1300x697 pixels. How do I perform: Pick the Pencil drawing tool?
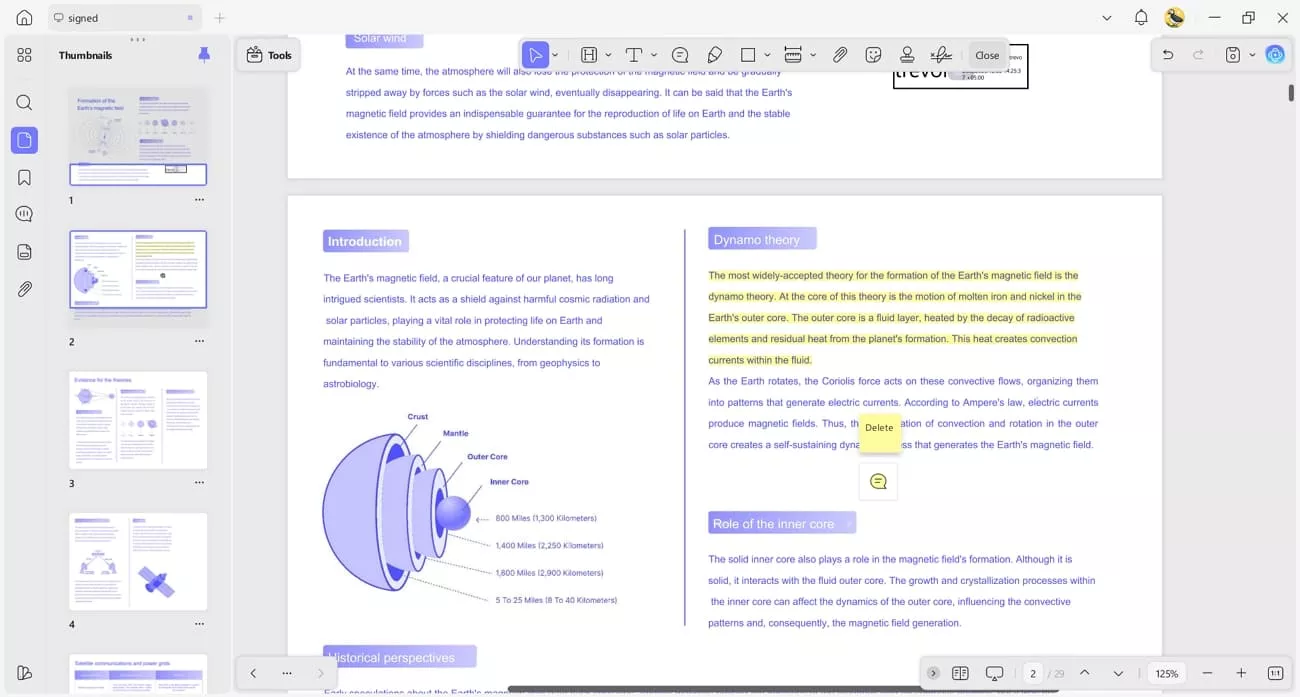click(714, 54)
